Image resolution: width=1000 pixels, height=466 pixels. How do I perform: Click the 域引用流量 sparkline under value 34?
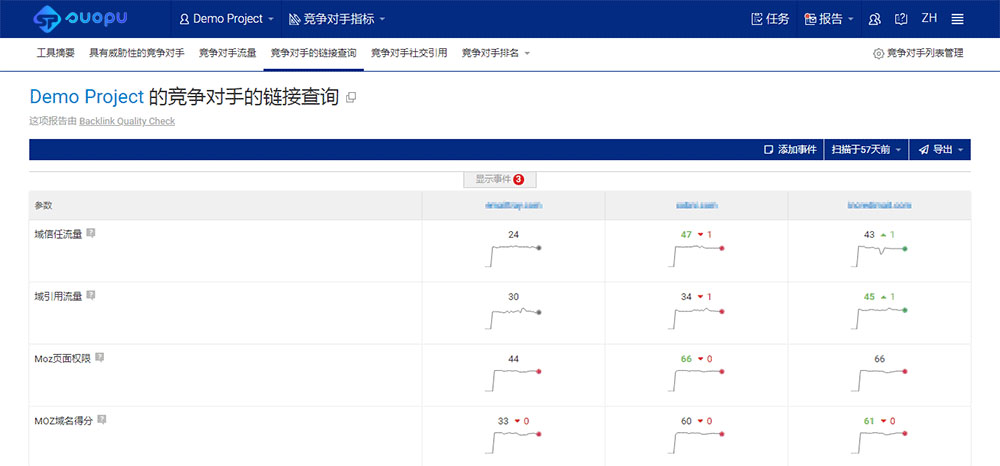coord(696,317)
